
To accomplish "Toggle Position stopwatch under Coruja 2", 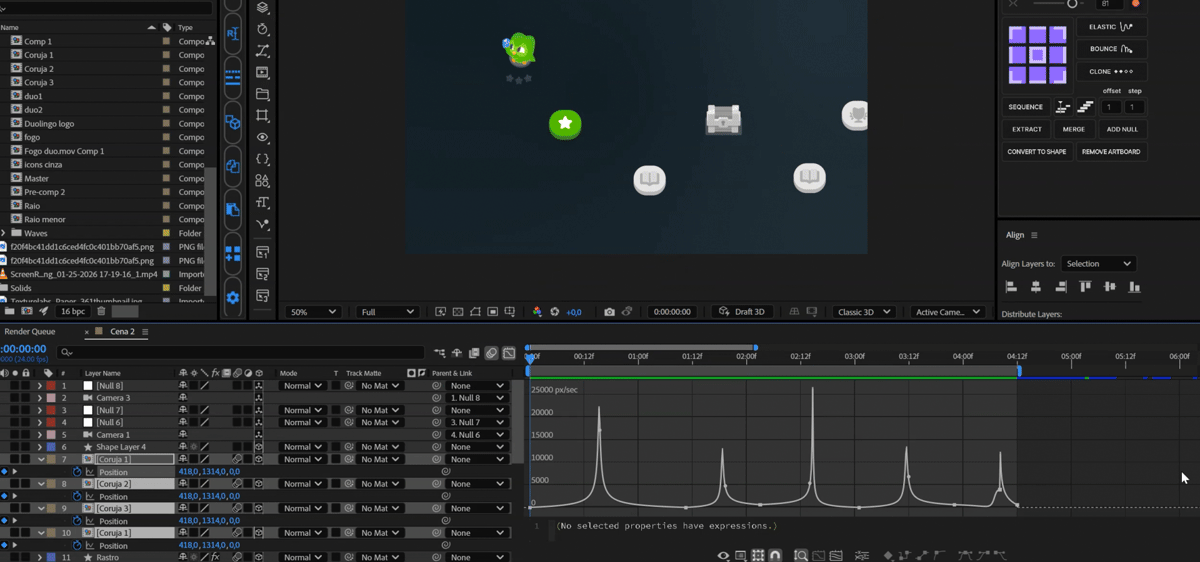I will tap(78, 496).
